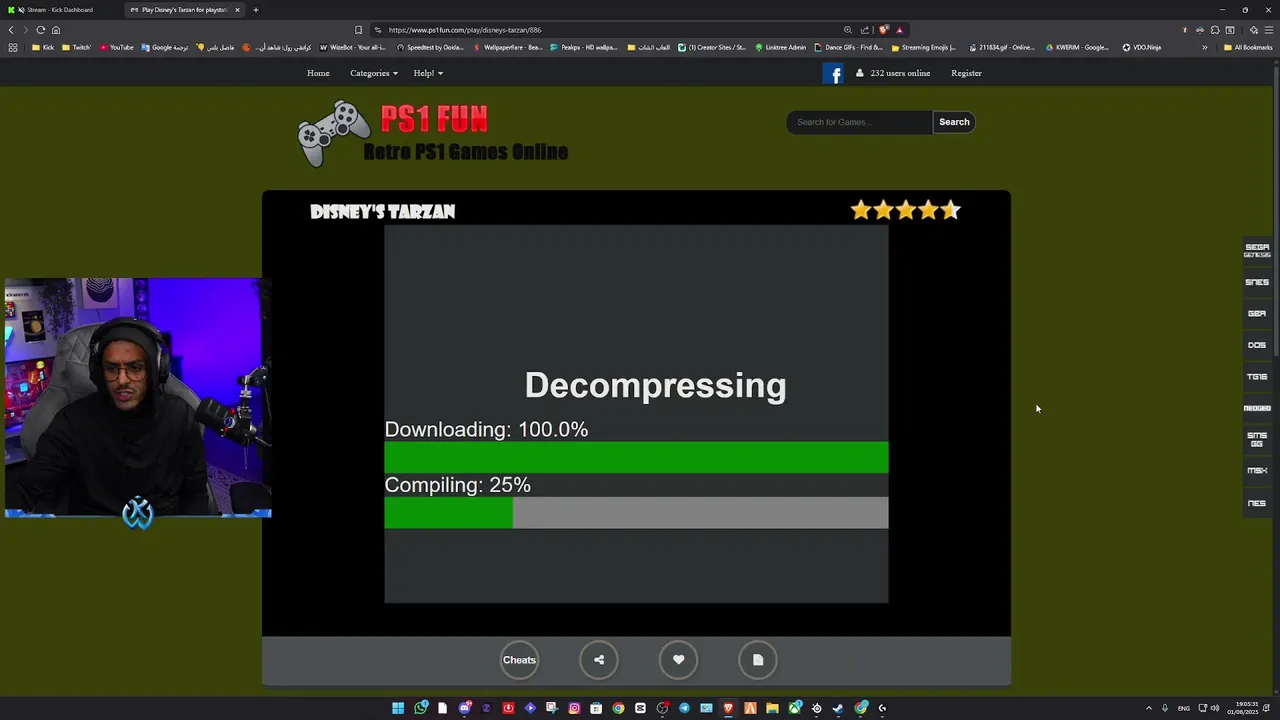Open a new browser tab
Screen dimensions: 1280x720
click(256, 10)
